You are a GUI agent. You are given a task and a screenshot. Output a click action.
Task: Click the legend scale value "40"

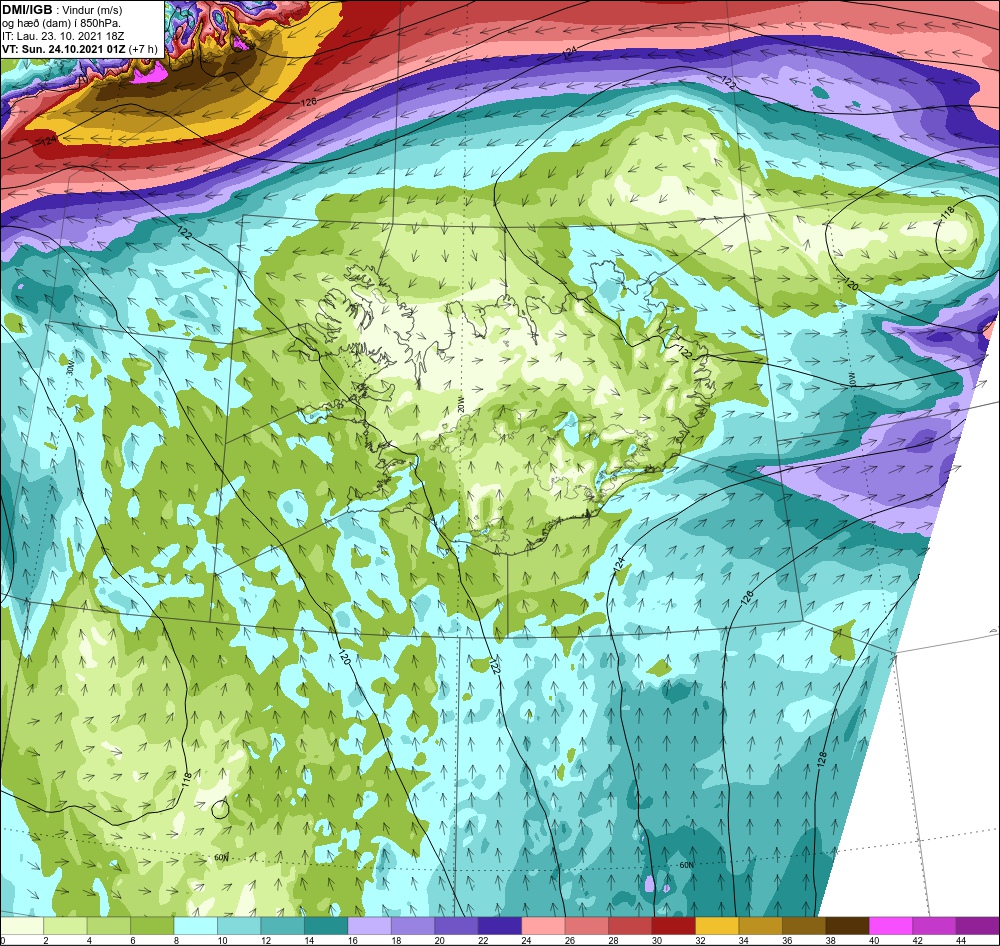coord(874,940)
